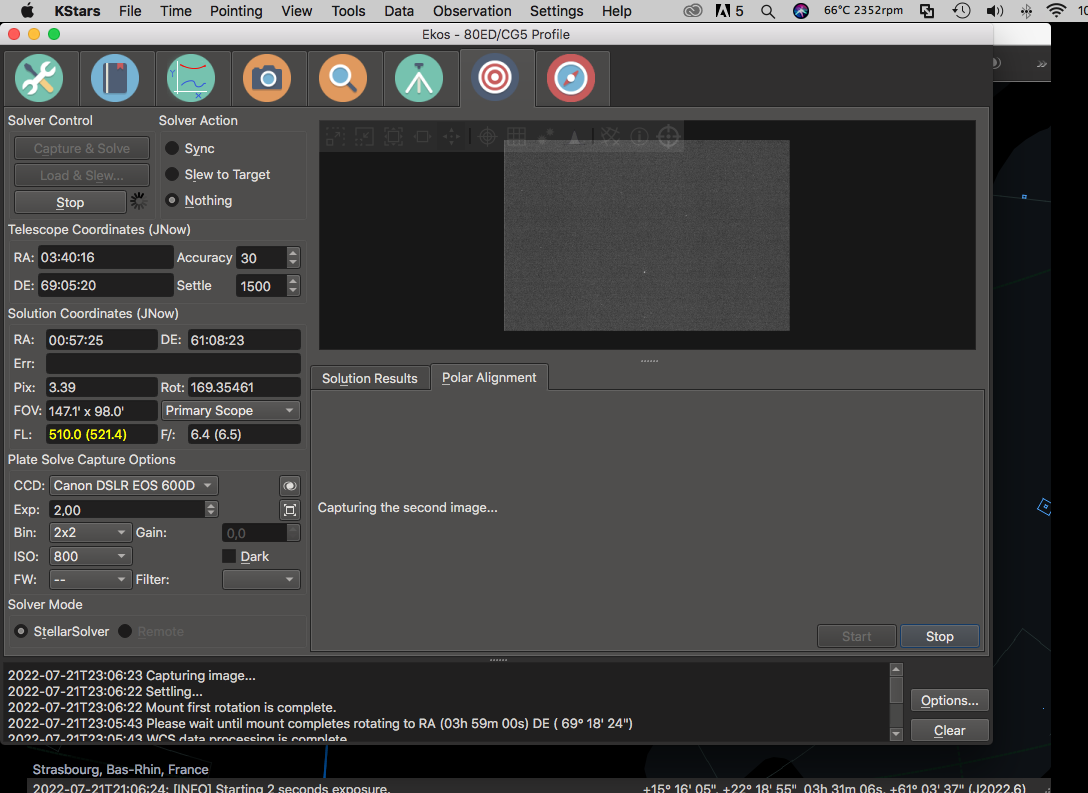Open the File menu
This screenshot has height=793, width=1088.
coord(130,11)
